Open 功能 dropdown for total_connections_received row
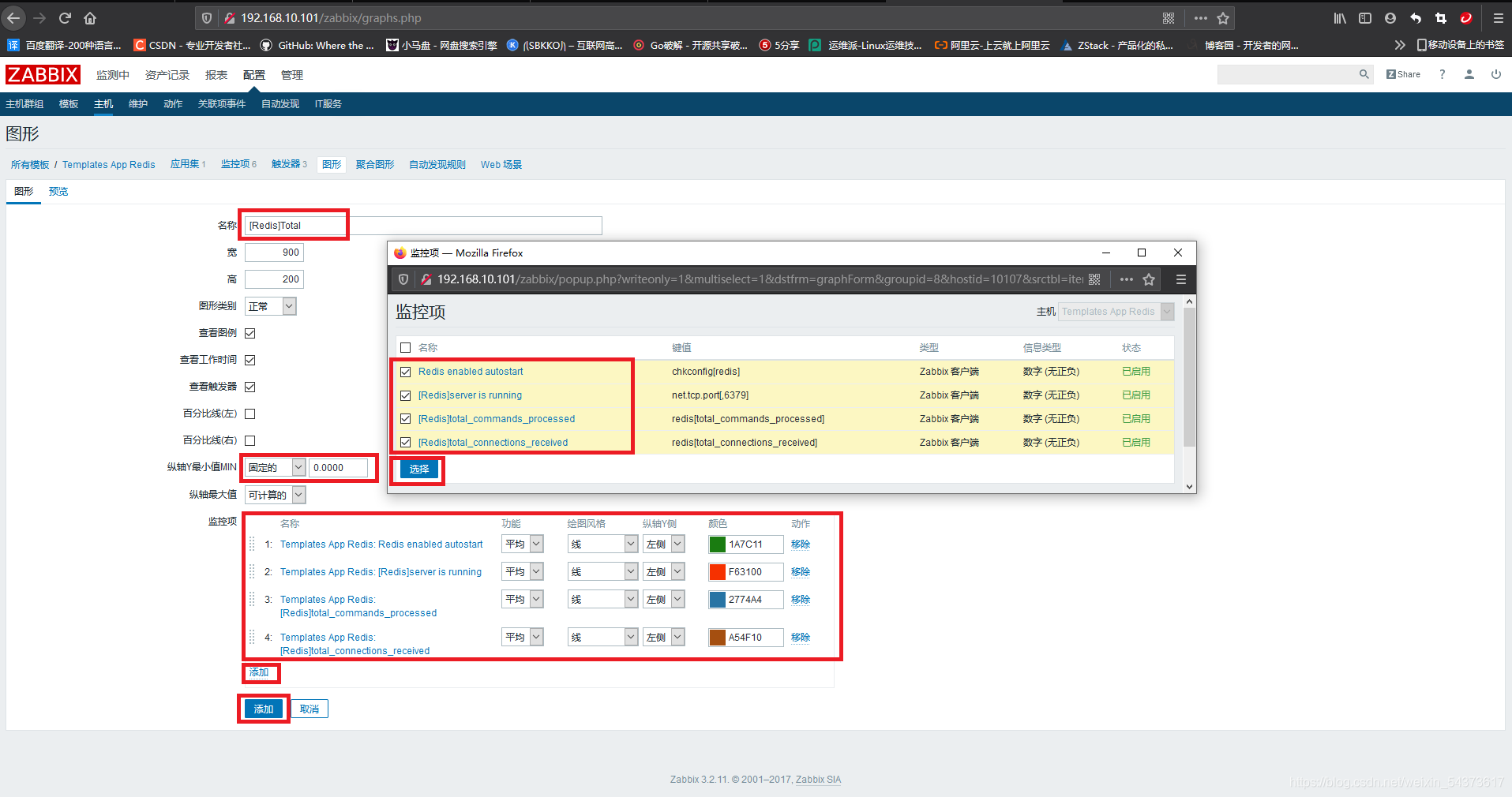 (x=523, y=637)
